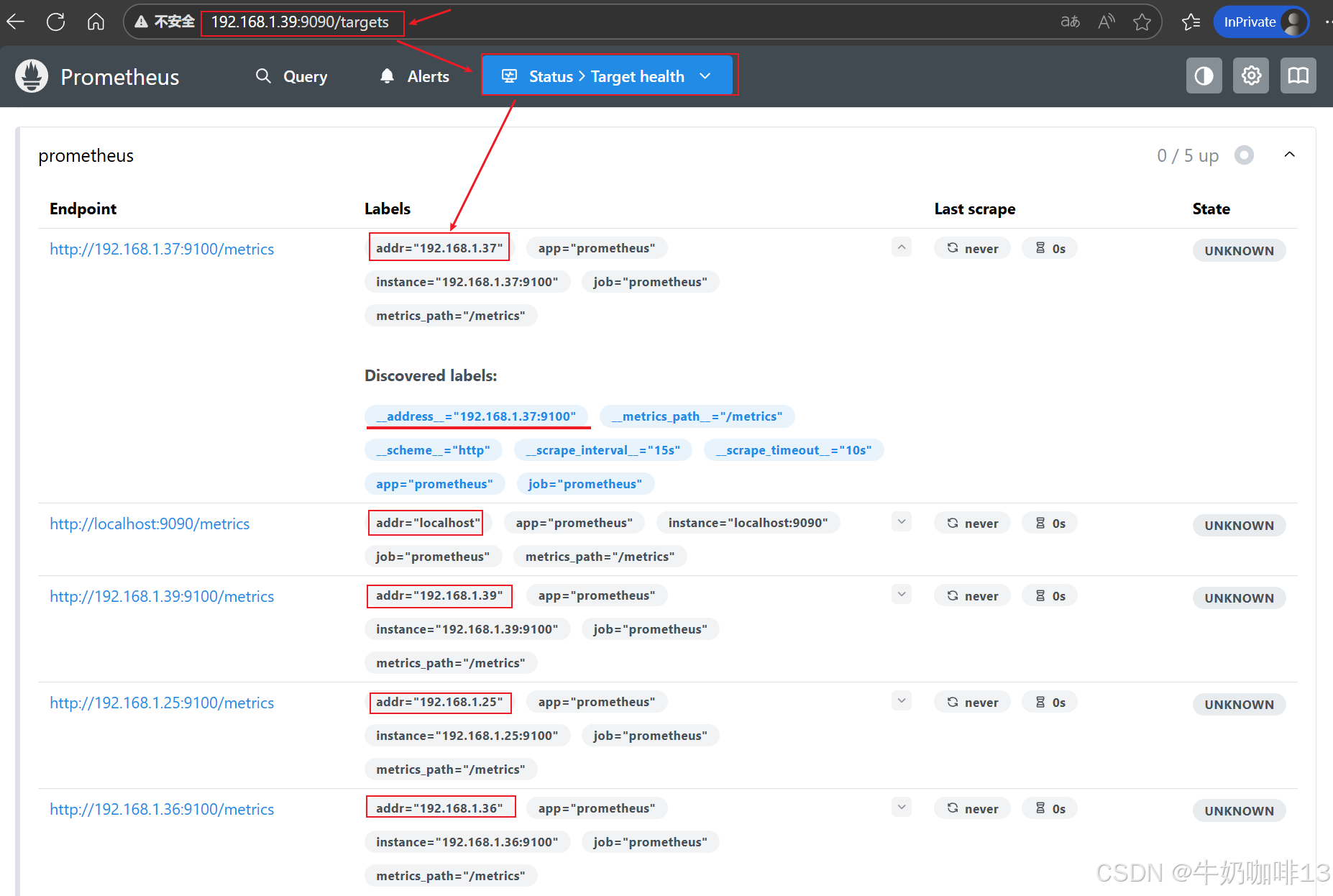This screenshot has width=1333, height=896.
Task: Click the 0s duration badge for localhost target
Action: tap(1050, 524)
